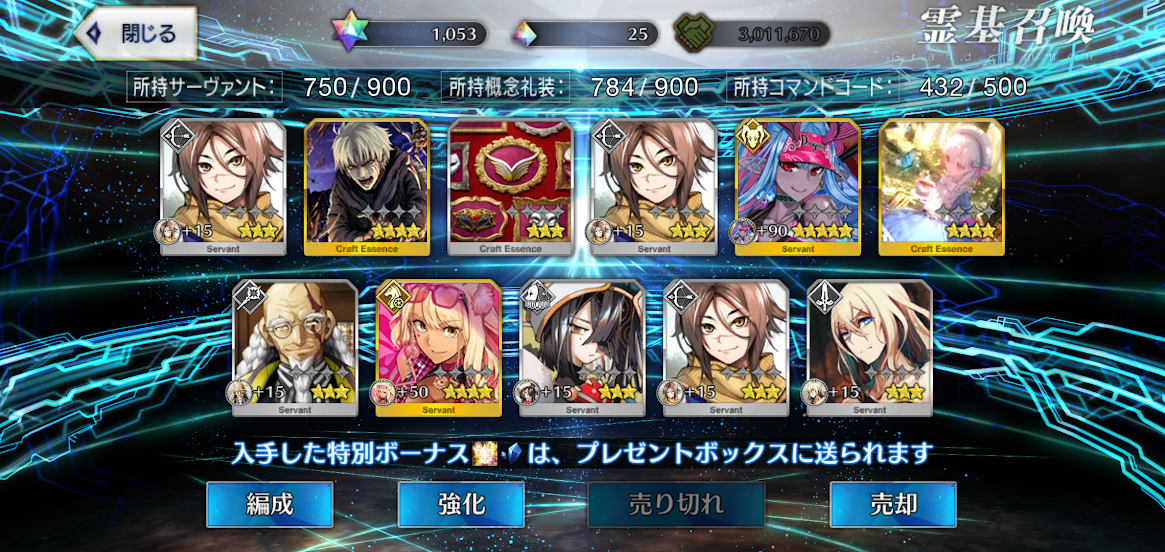The height and width of the screenshot is (552, 1165).
Task: Select the five-star +90 Servant card
Action: (797, 187)
